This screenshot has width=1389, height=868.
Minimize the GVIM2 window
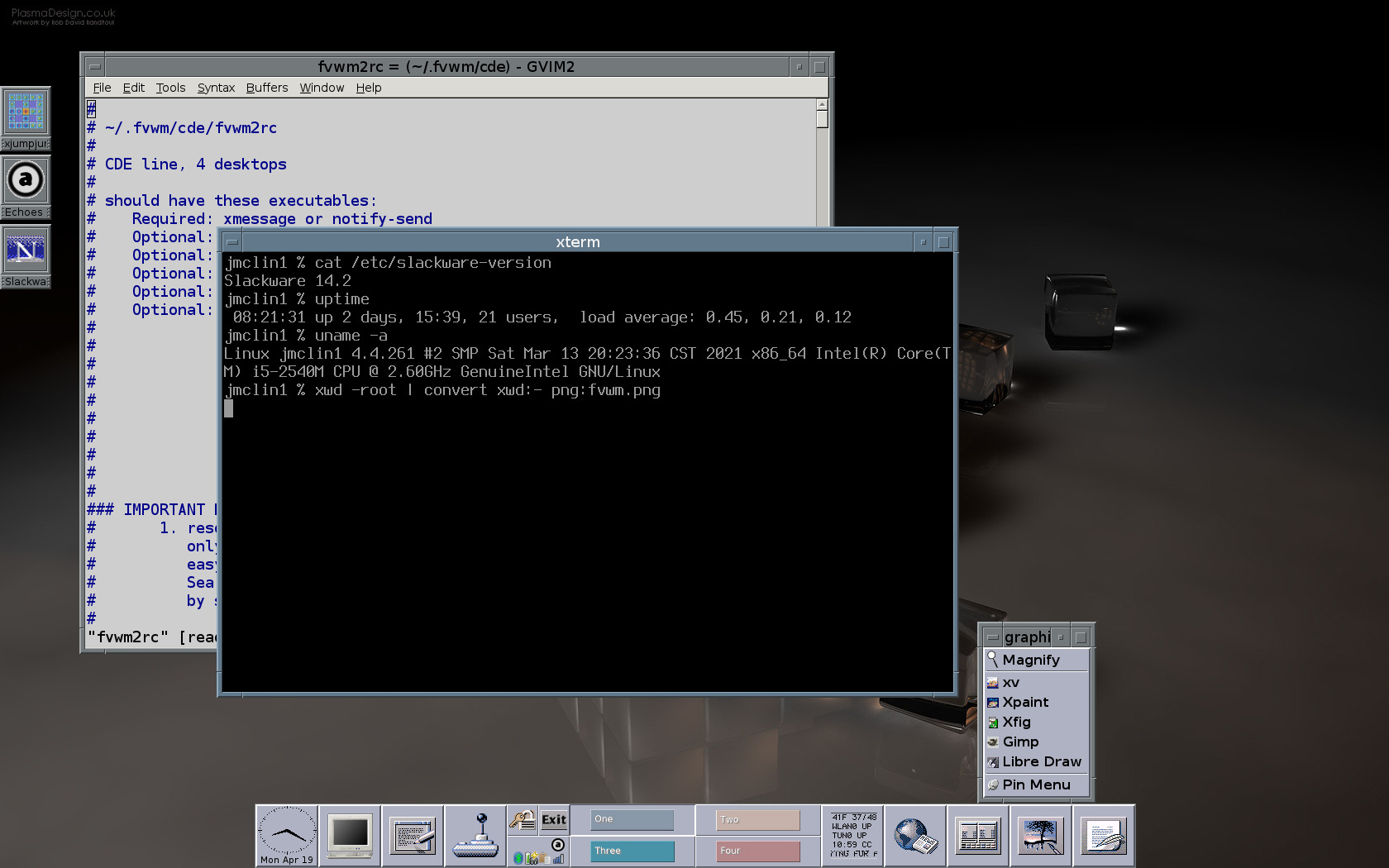click(x=799, y=67)
